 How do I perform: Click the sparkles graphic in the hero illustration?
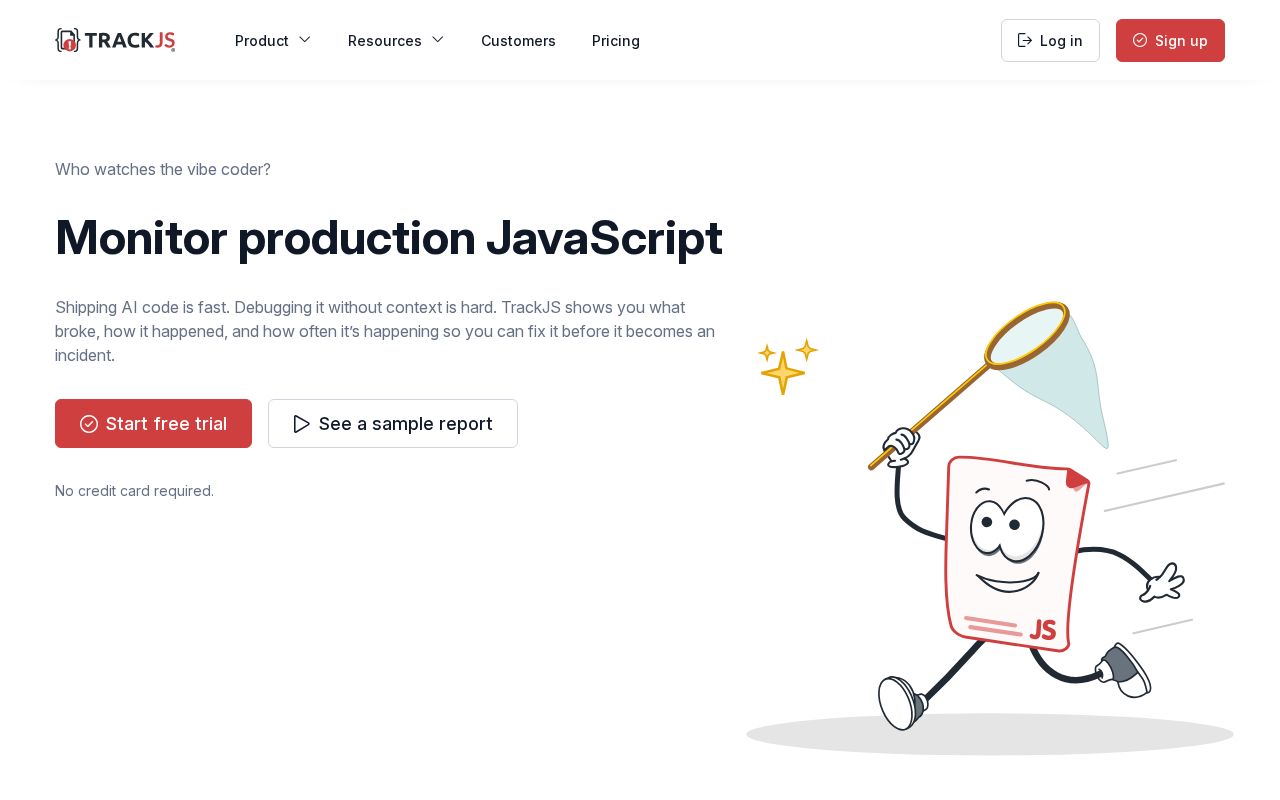click(x=788, y=366)
